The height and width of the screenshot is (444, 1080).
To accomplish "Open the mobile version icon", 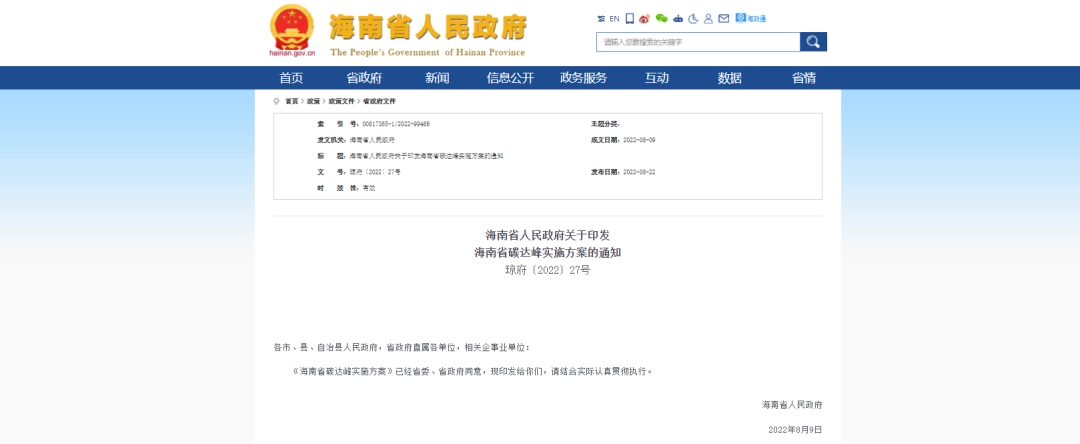I will (629, 18).
